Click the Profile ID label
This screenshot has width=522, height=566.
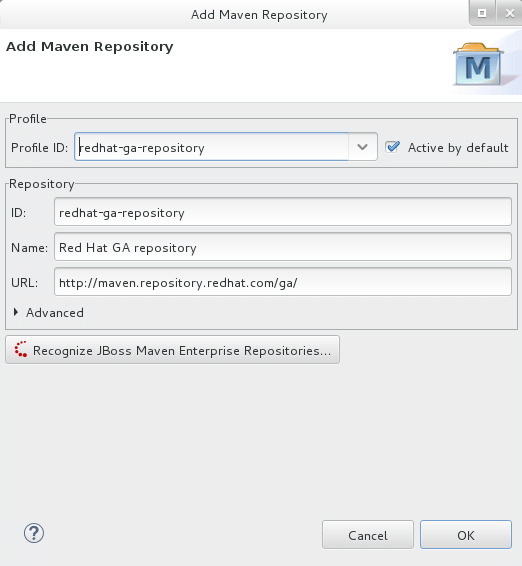[40, 148]
